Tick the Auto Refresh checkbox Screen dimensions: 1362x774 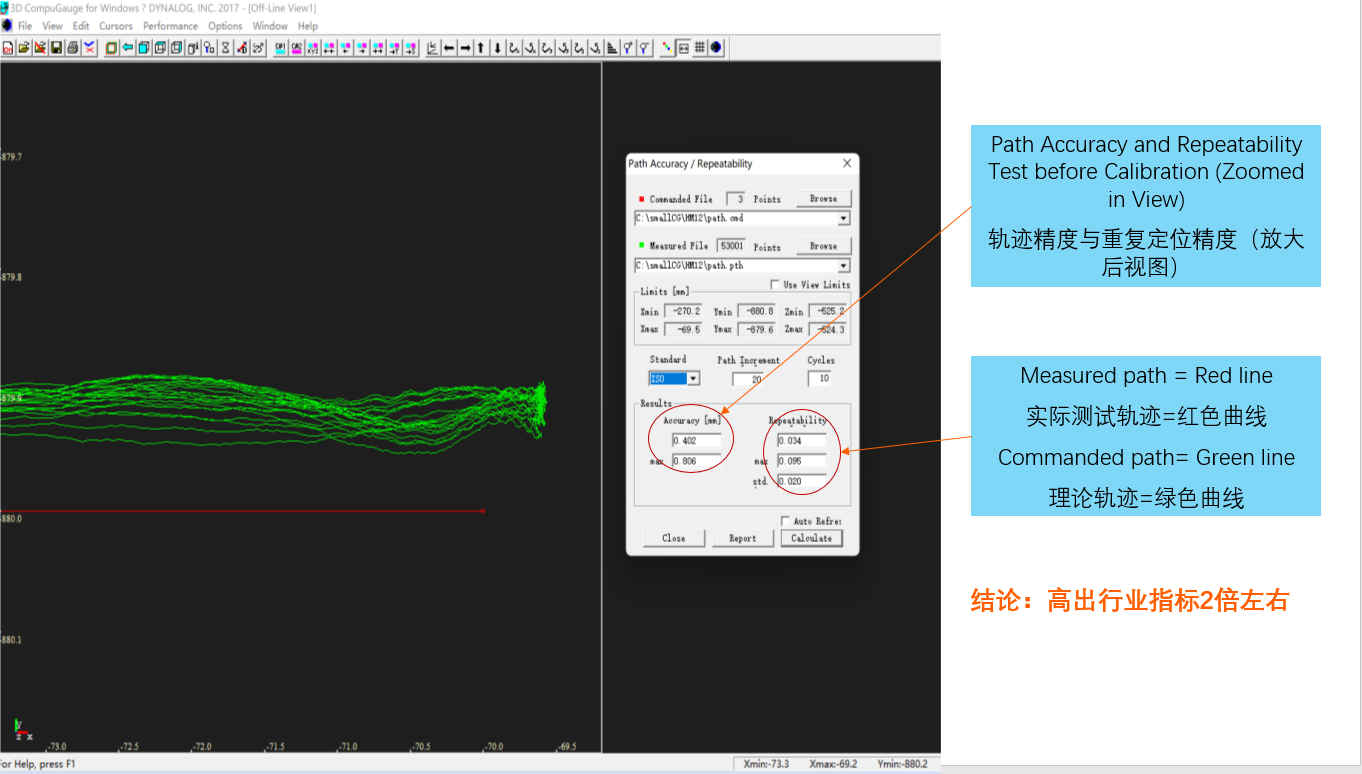point(785,521)
